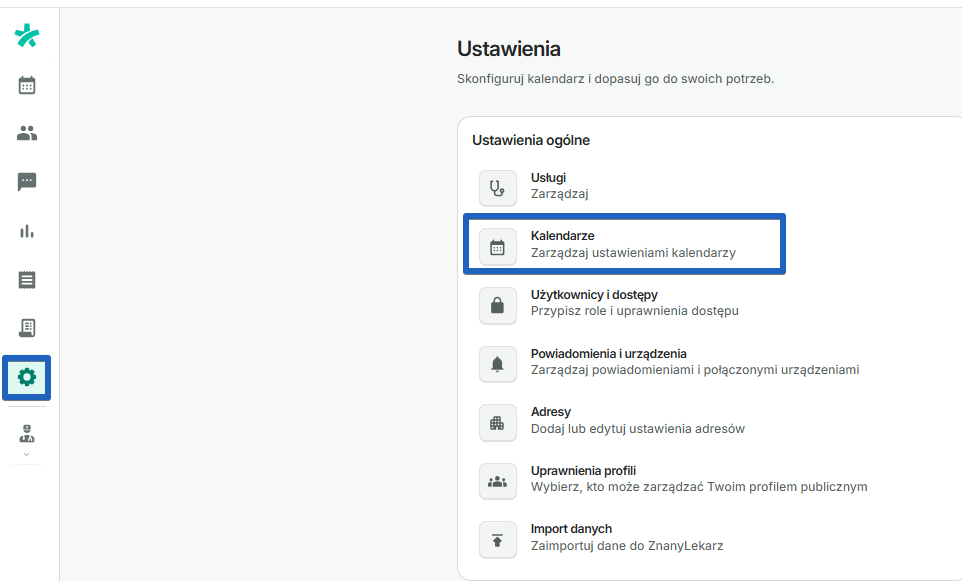962x581 pixels.
Task: Open the invoices receipt icon in the sidebar
Action: pyautogui.click(x=26, y=279)
